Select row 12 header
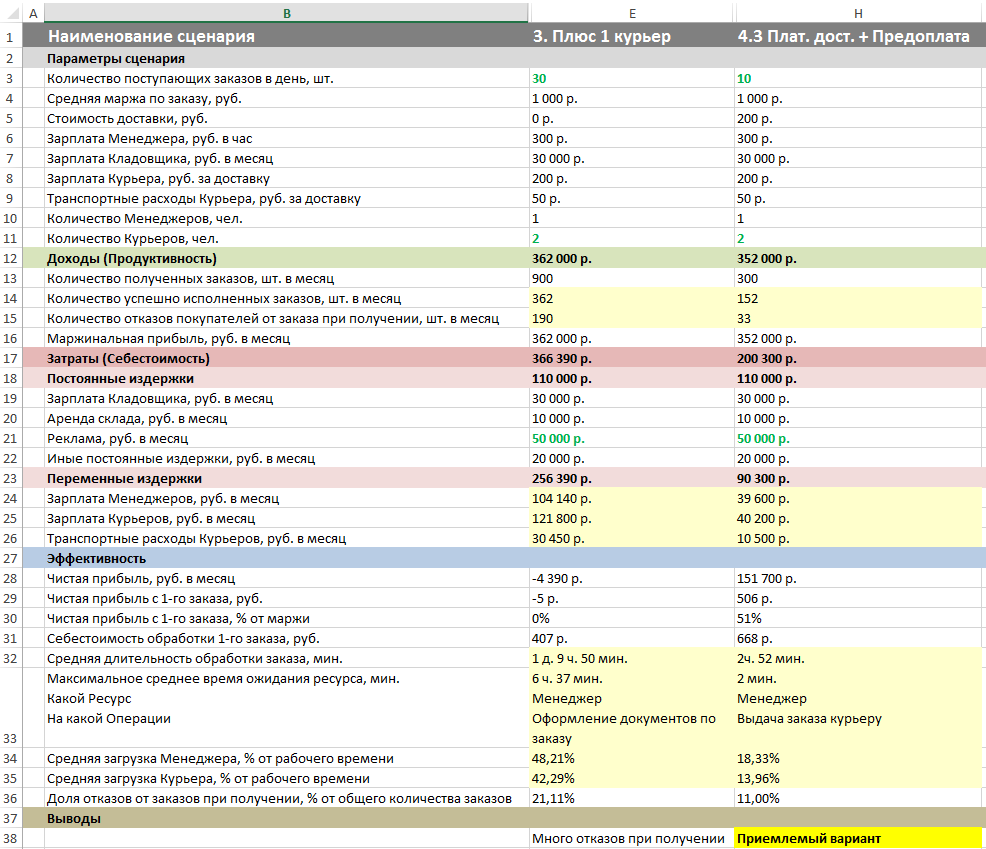Viewport: 986px width, 849px height. click(10, 258)
